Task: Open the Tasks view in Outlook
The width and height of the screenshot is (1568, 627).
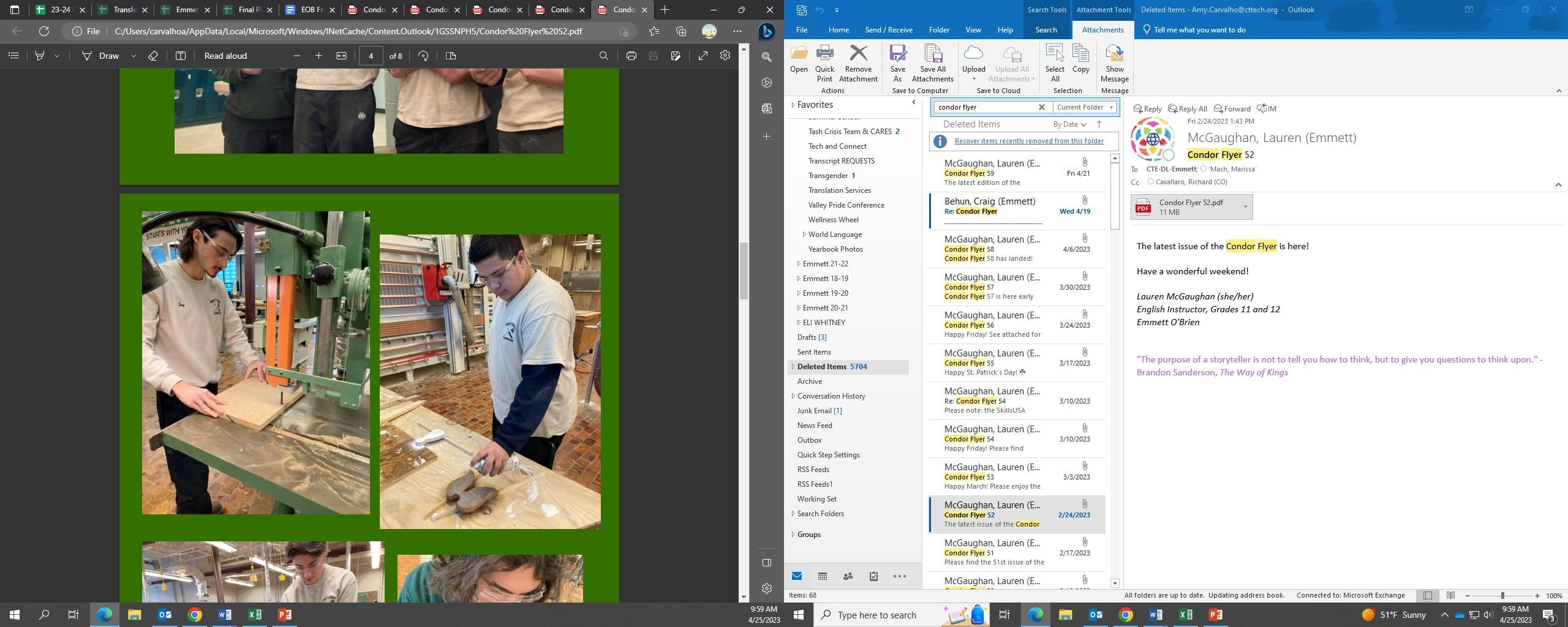Action: point(873,576)
